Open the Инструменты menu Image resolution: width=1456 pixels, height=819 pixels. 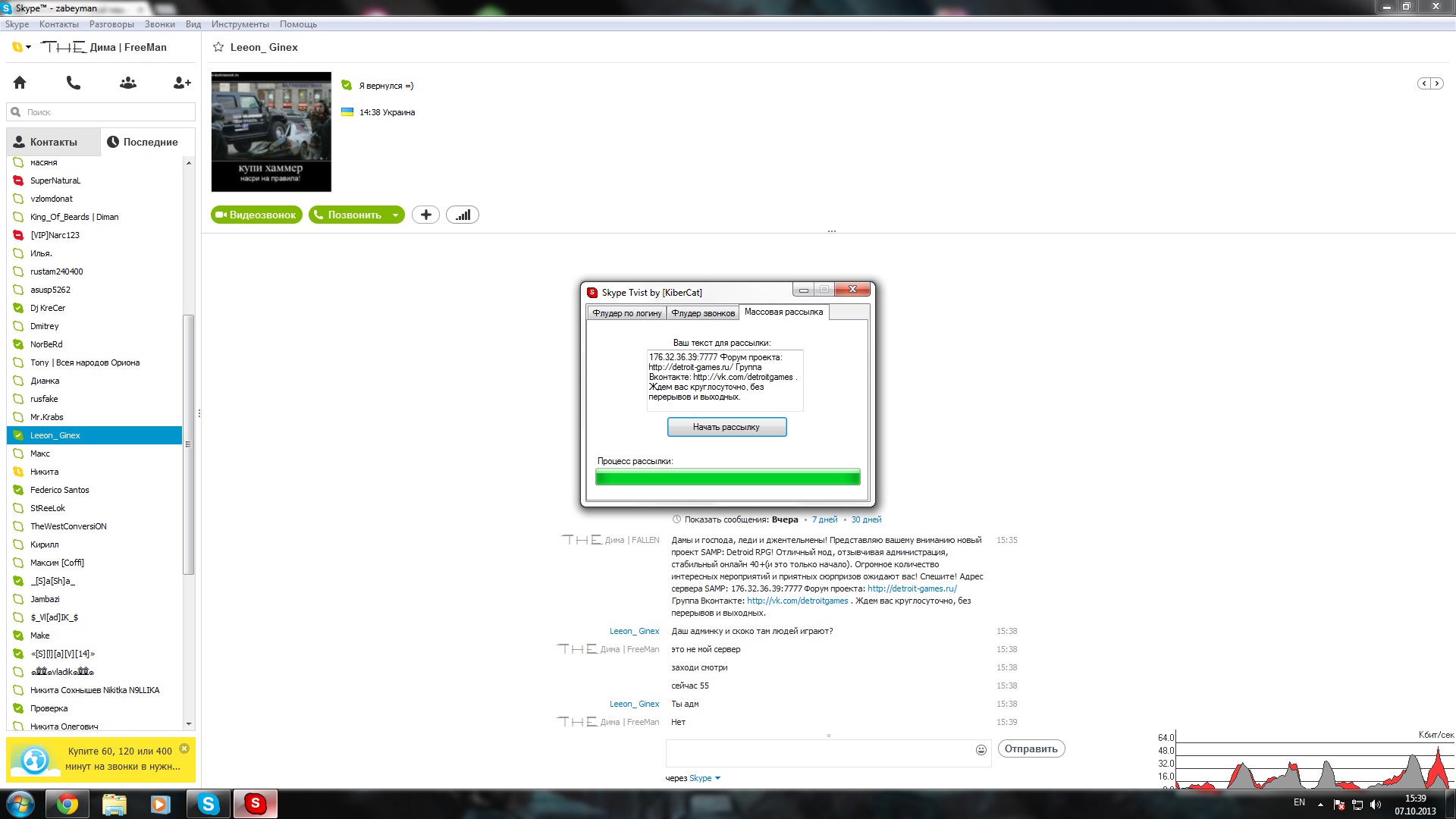(x=240, y=24)
